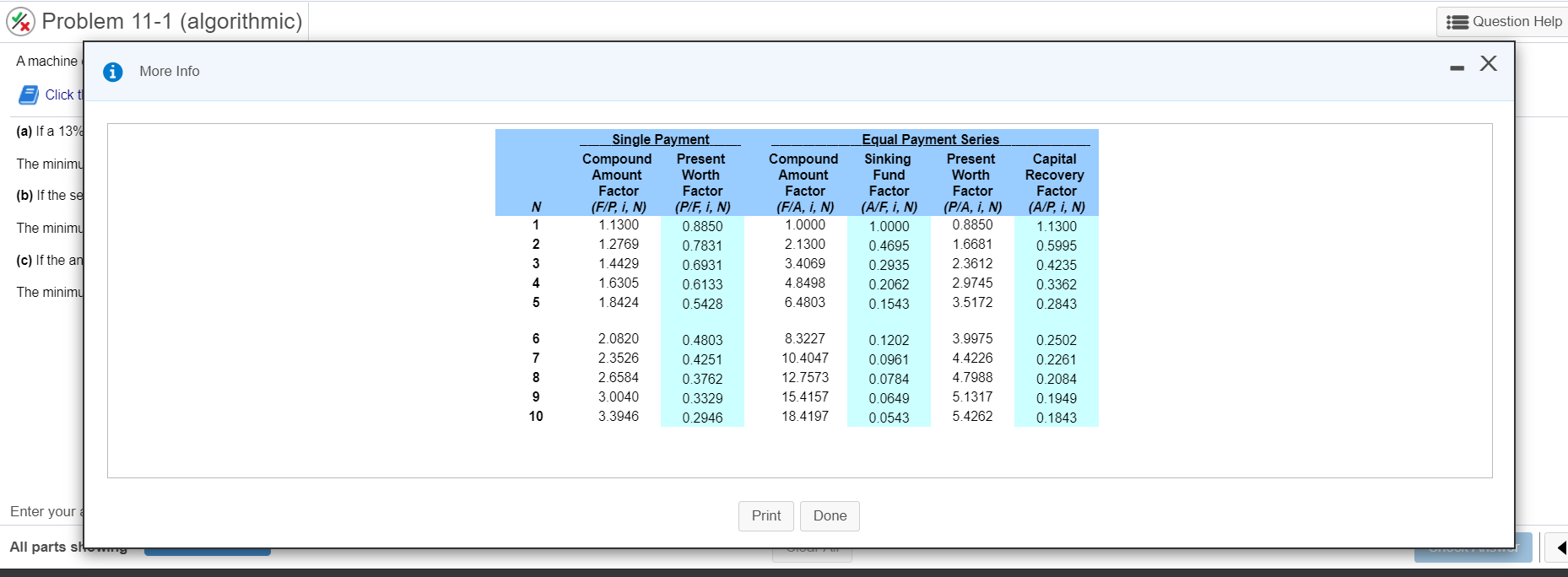Click the book icon next to Click
1568x577 pixels.
29,94
